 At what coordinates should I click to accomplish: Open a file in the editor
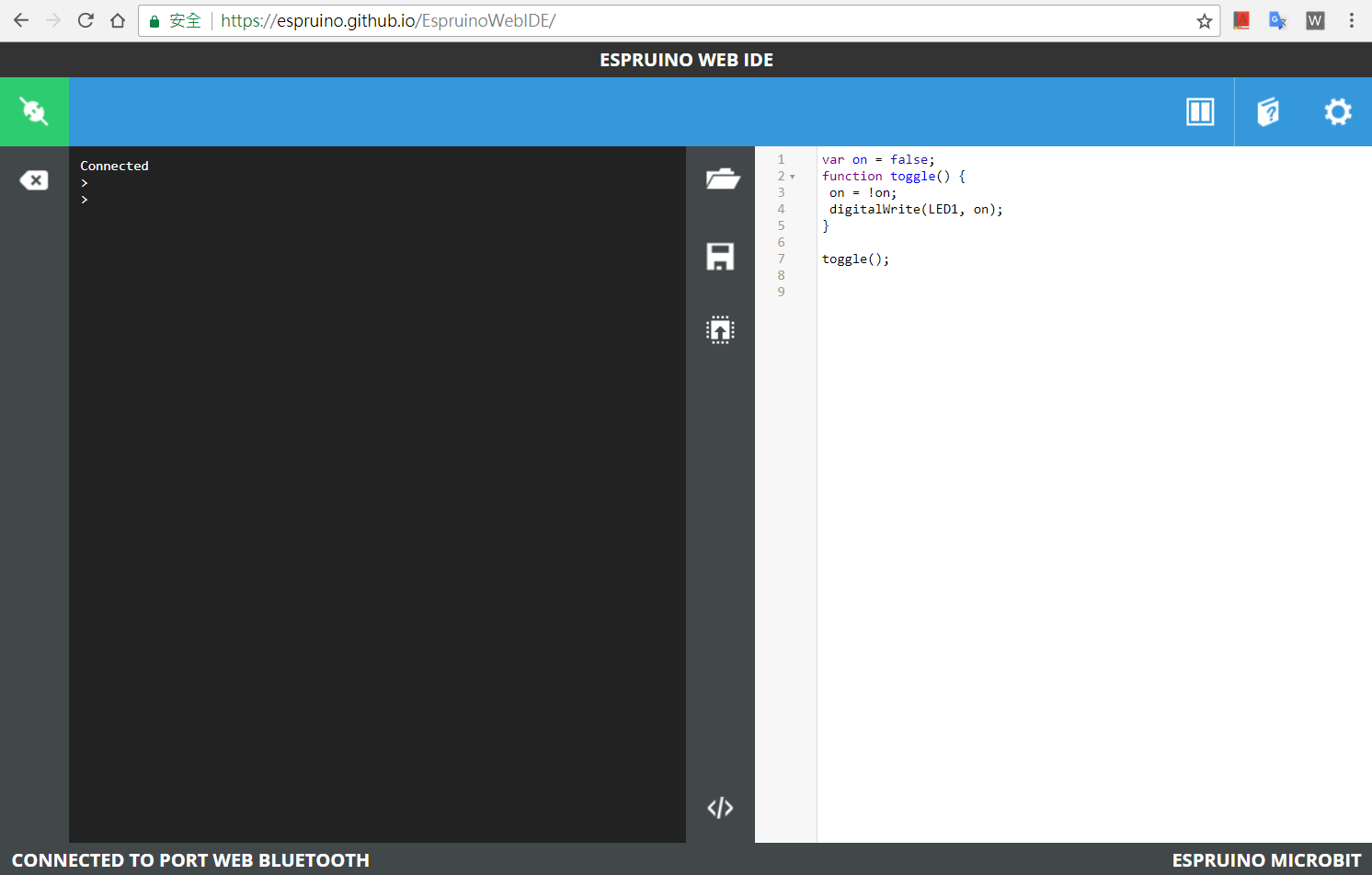click(723, 178)
